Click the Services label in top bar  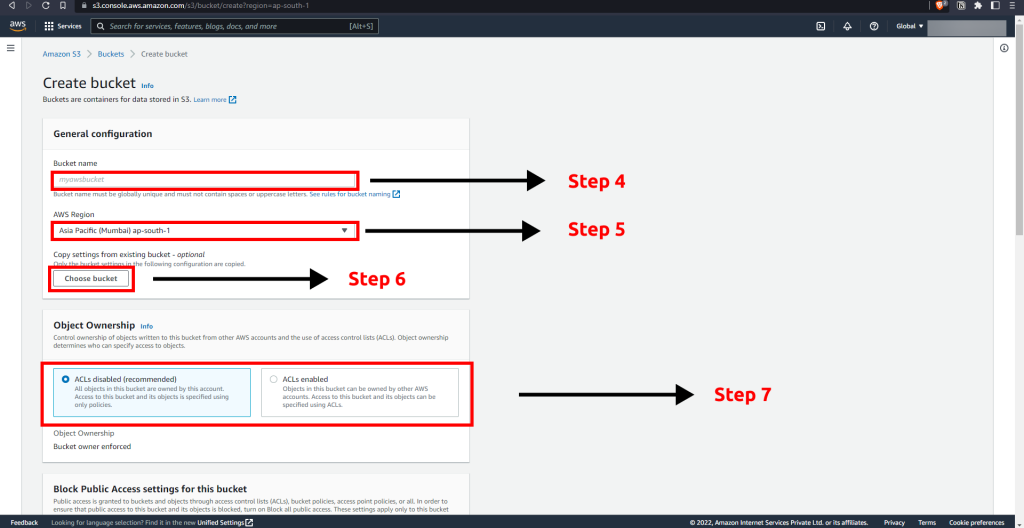[69, 27]
